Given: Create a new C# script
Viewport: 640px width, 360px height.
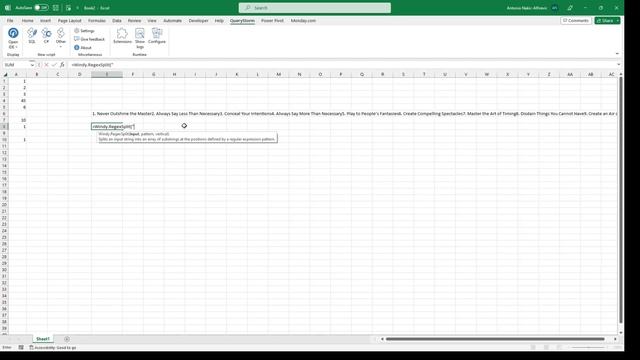Looking at the screenshot, I should (46, 36).
